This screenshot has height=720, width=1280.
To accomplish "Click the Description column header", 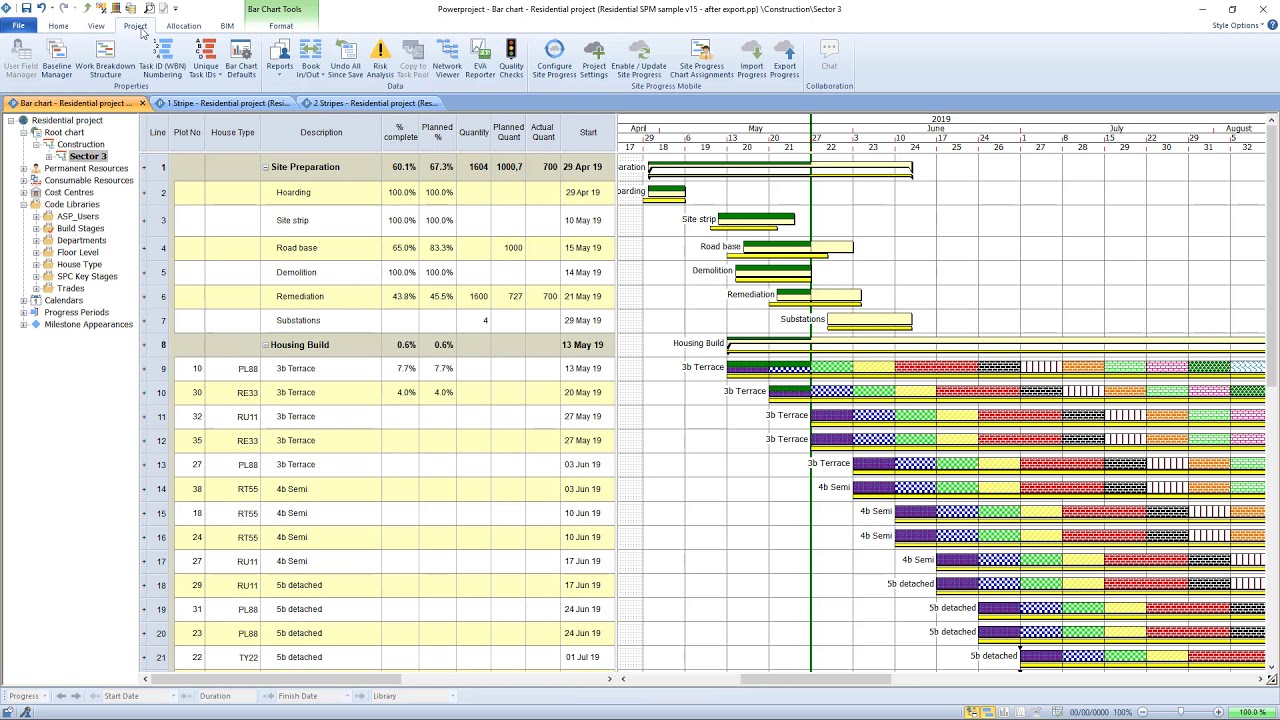I will [x=321, y=132].
